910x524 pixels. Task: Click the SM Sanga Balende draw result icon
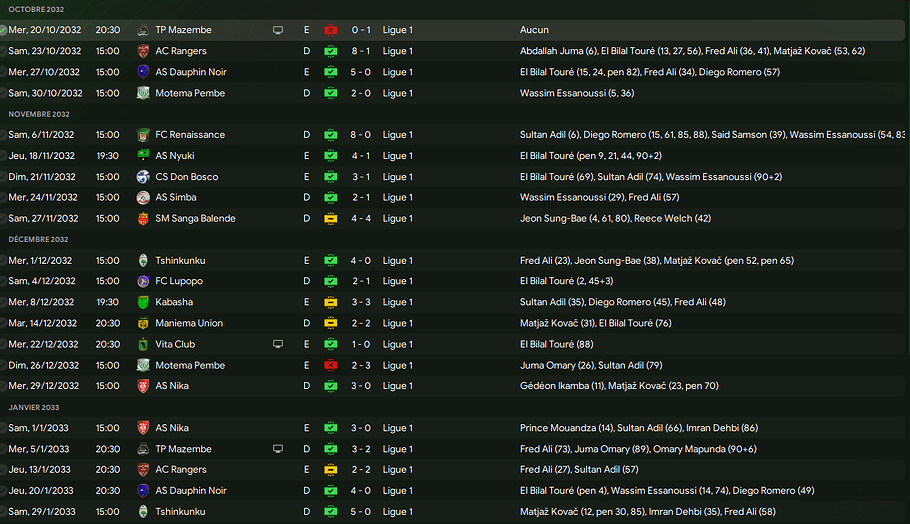[x=330, y=219]
